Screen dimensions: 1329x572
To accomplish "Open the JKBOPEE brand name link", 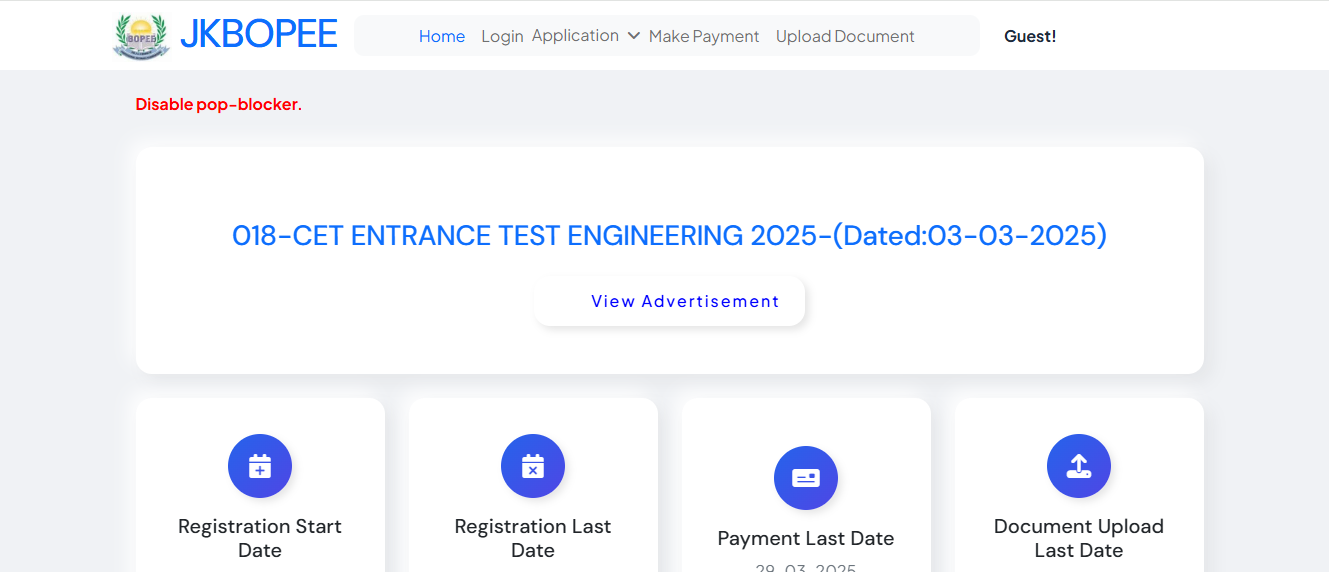I will click(x=258, y=35).
